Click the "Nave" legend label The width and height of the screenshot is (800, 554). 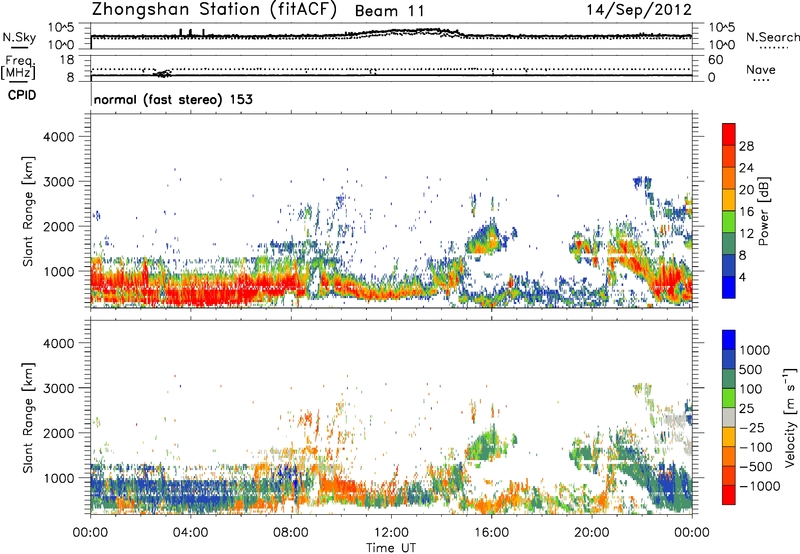pyautogui.click(x=761, y=70)
